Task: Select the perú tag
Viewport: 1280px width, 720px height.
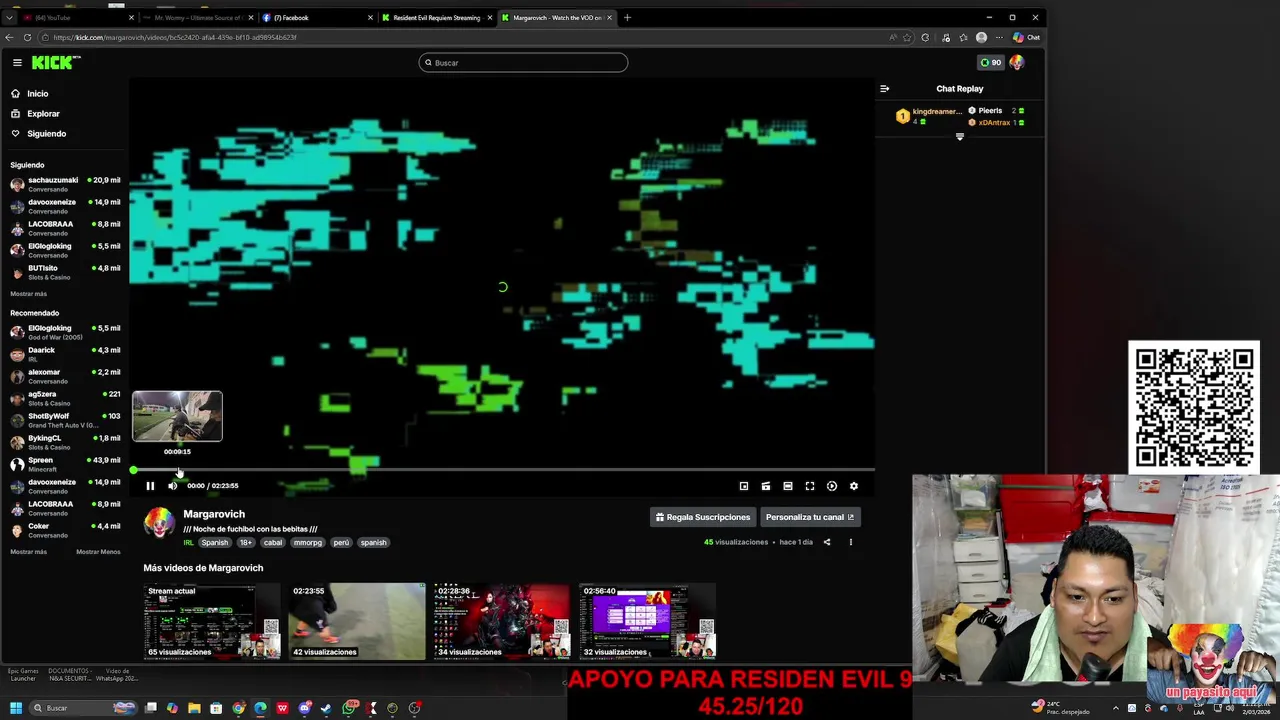Action: pyautogui.click(x=341, y=543)
